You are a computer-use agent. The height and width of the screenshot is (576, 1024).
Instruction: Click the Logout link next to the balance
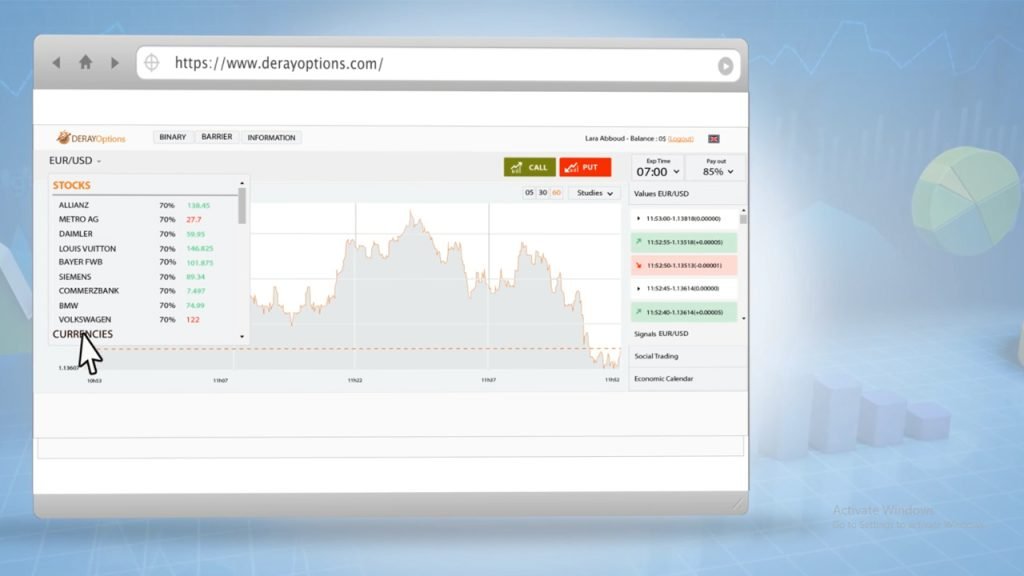[680, 138]
